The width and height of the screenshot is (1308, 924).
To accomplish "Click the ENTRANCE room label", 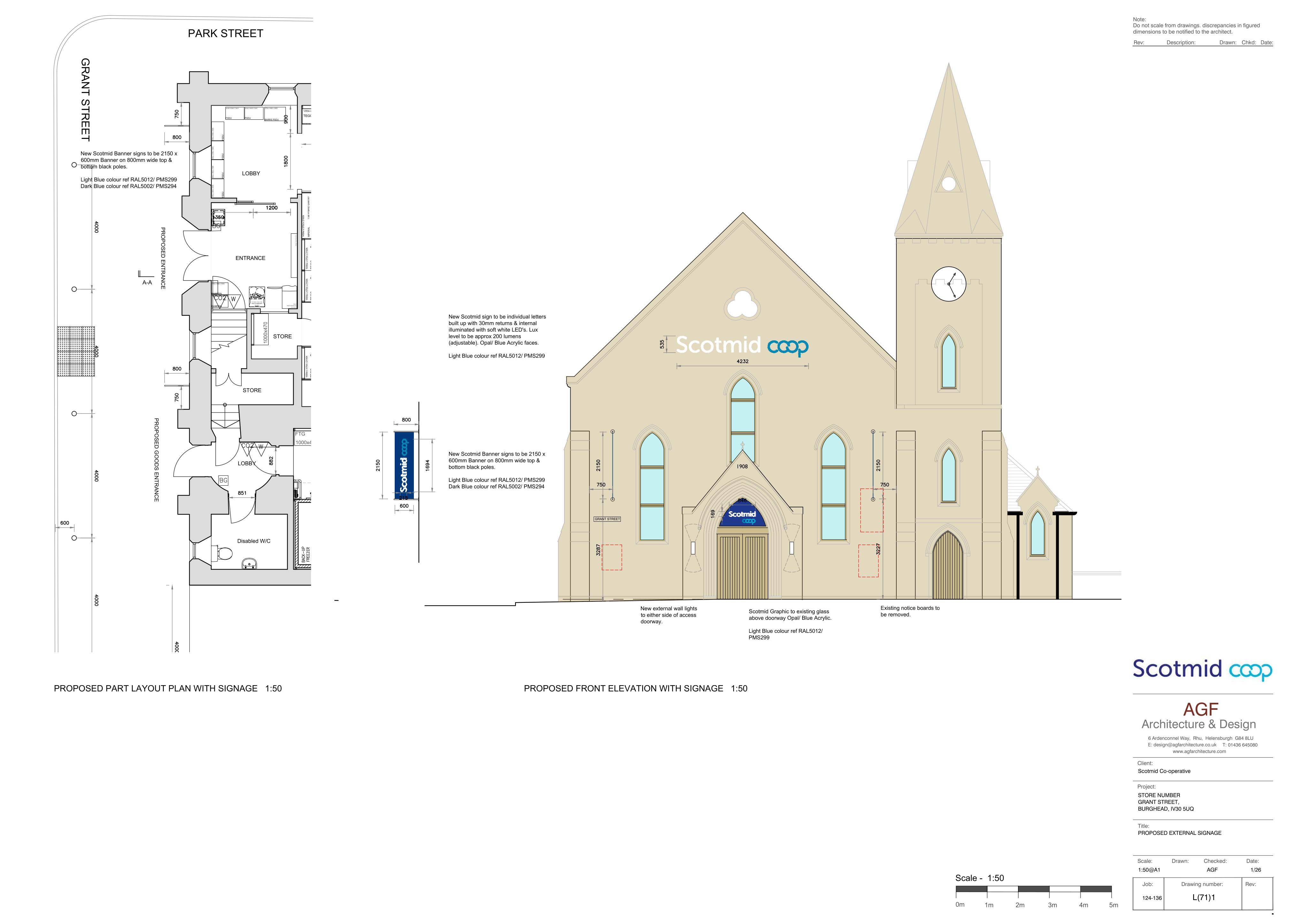I will coord(250,258).
